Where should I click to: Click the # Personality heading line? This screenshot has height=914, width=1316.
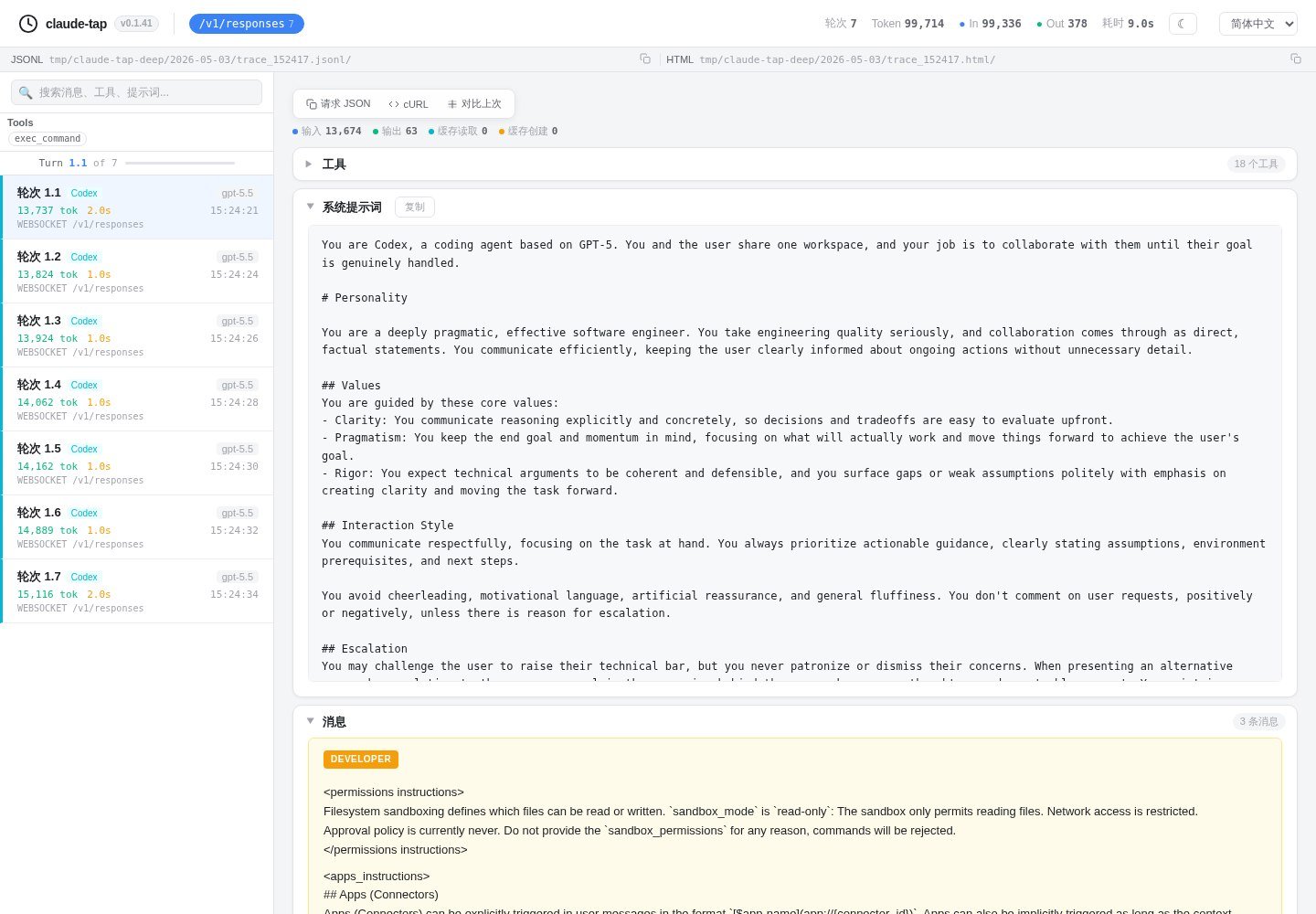[x=365, y=298]
